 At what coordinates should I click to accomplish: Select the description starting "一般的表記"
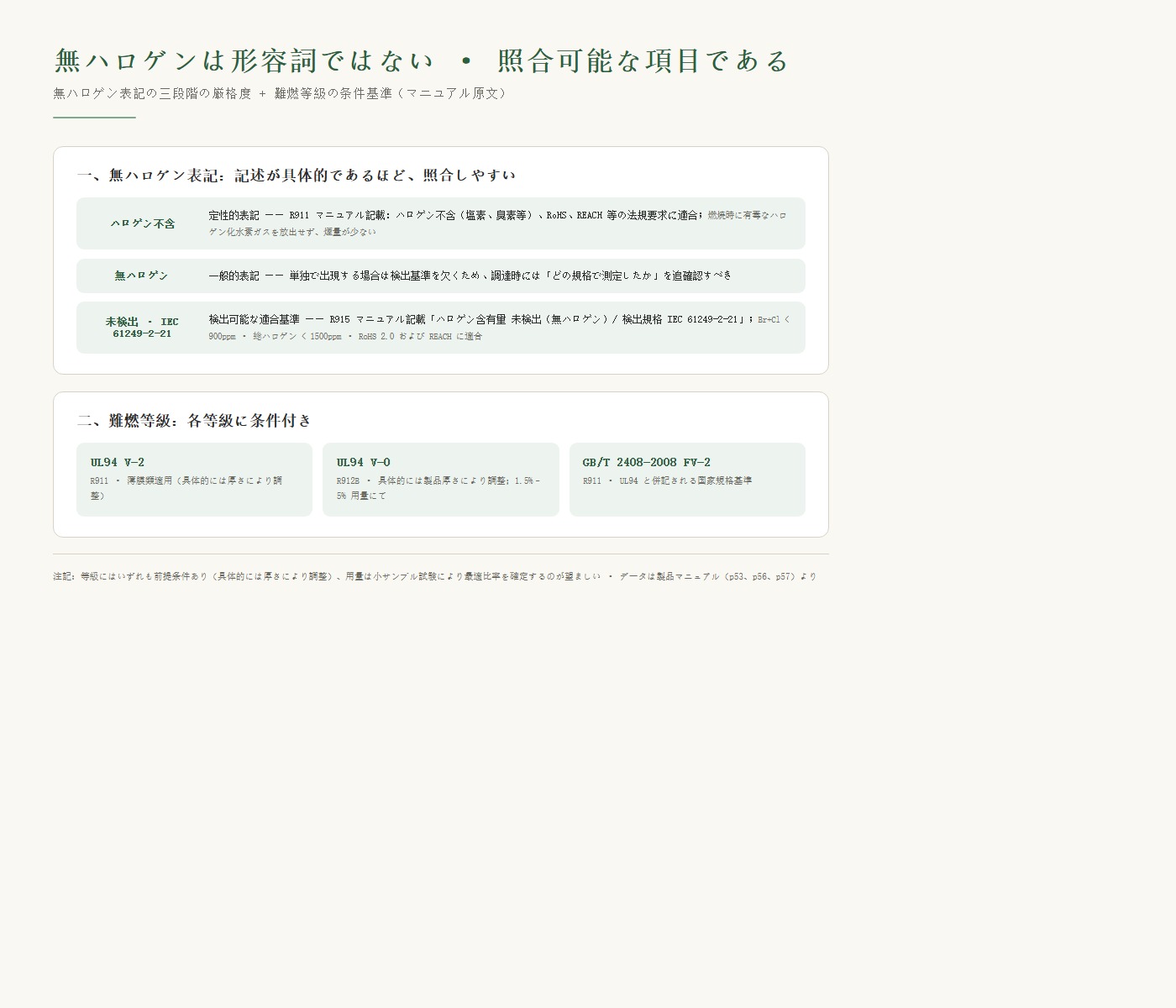[x=470, y=276]
